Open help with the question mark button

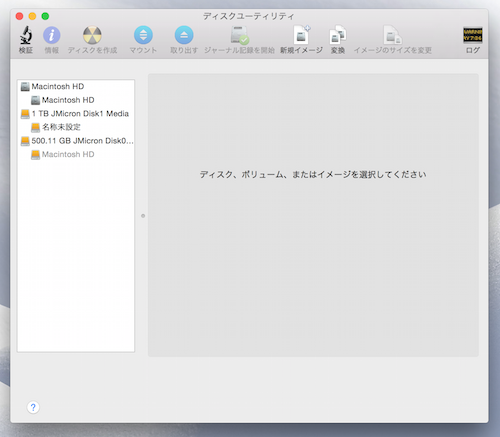click(33, 407)
